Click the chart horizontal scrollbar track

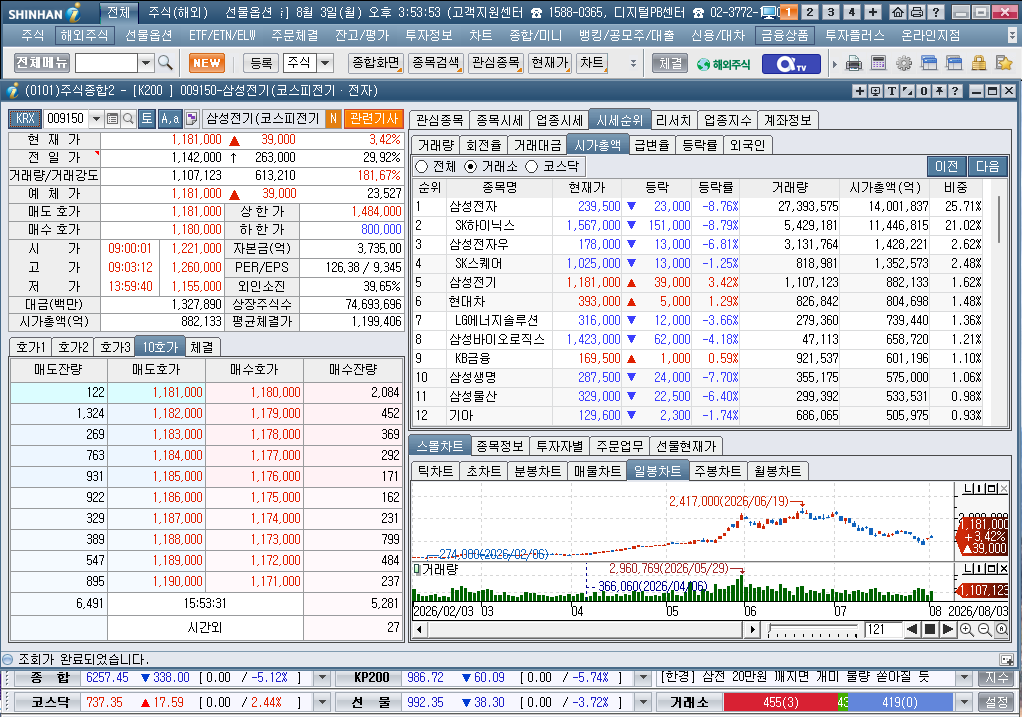tap(585, 630)
